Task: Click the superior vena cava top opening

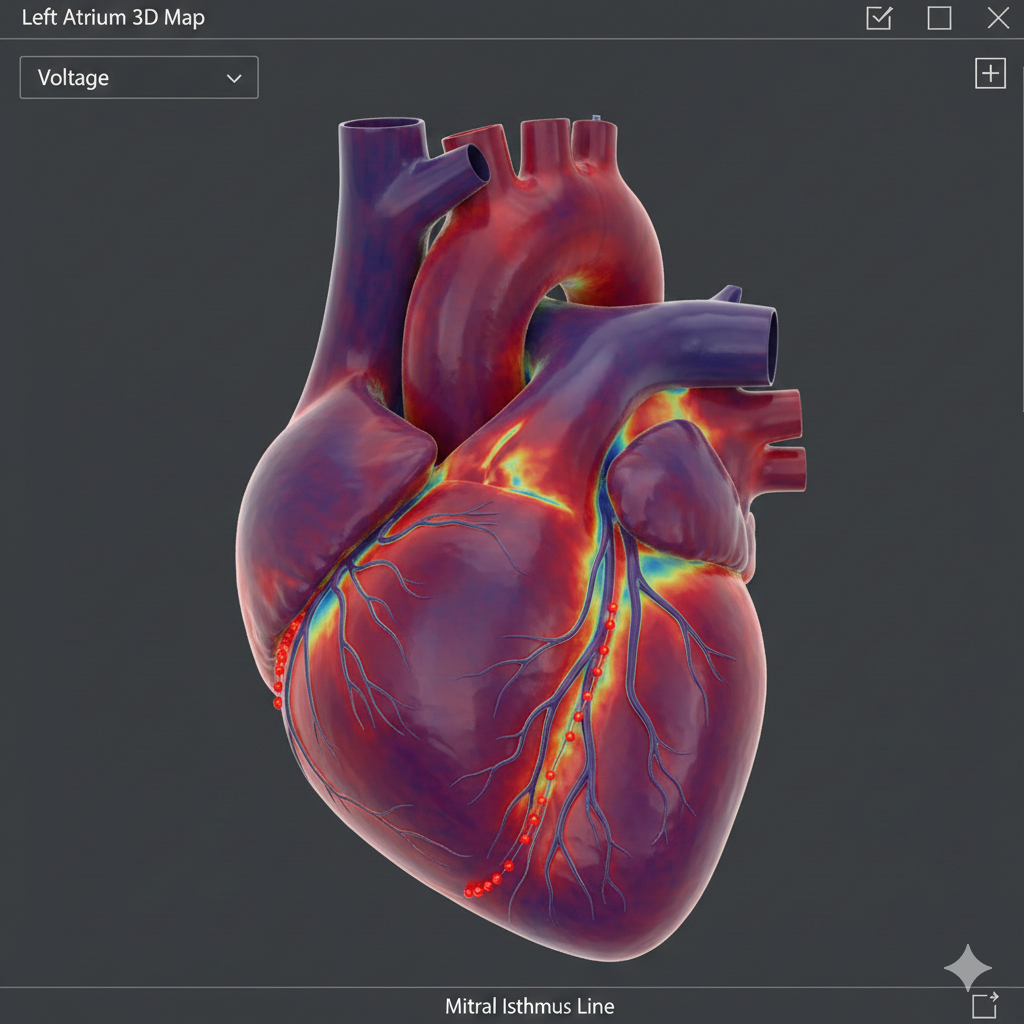Action: click(381, 124)
